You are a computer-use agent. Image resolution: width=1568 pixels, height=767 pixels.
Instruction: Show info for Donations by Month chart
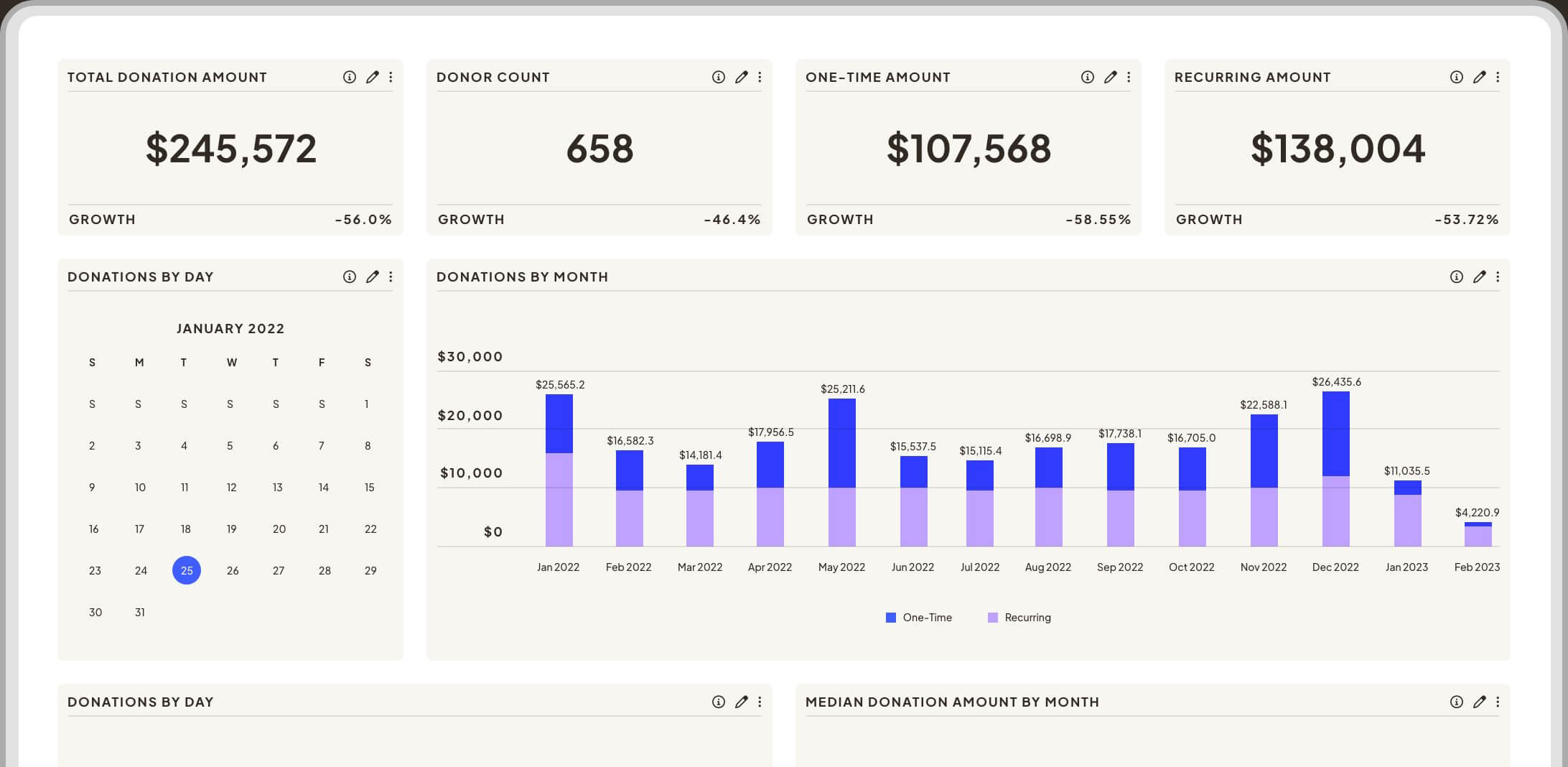click(x=1457, y=276)
